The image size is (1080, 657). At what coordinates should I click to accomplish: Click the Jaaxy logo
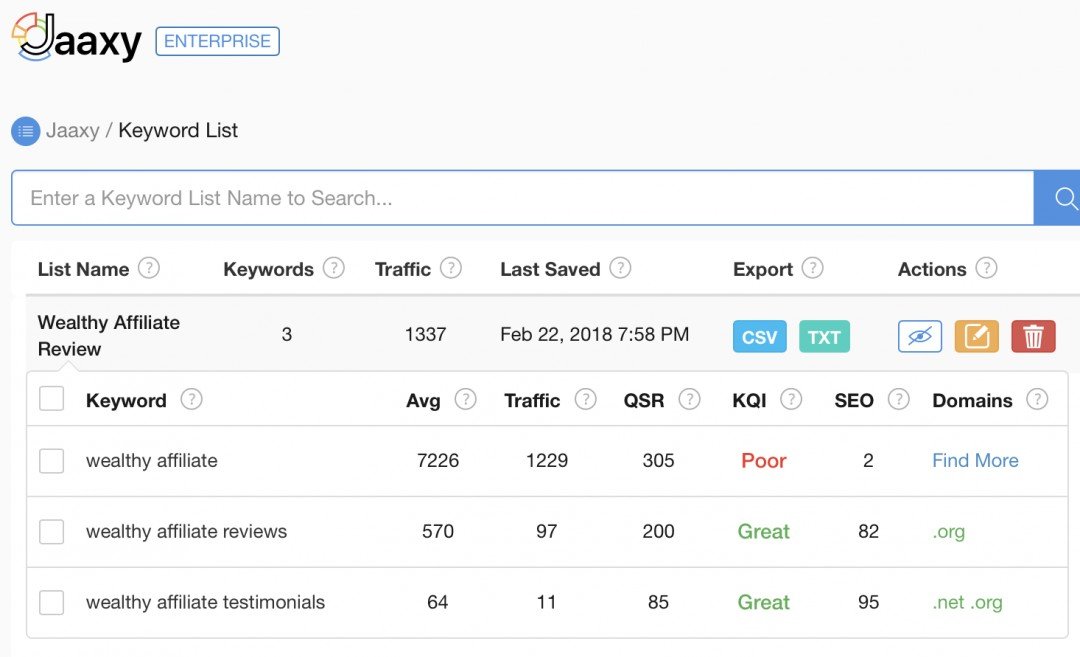(x=76, y=38)
